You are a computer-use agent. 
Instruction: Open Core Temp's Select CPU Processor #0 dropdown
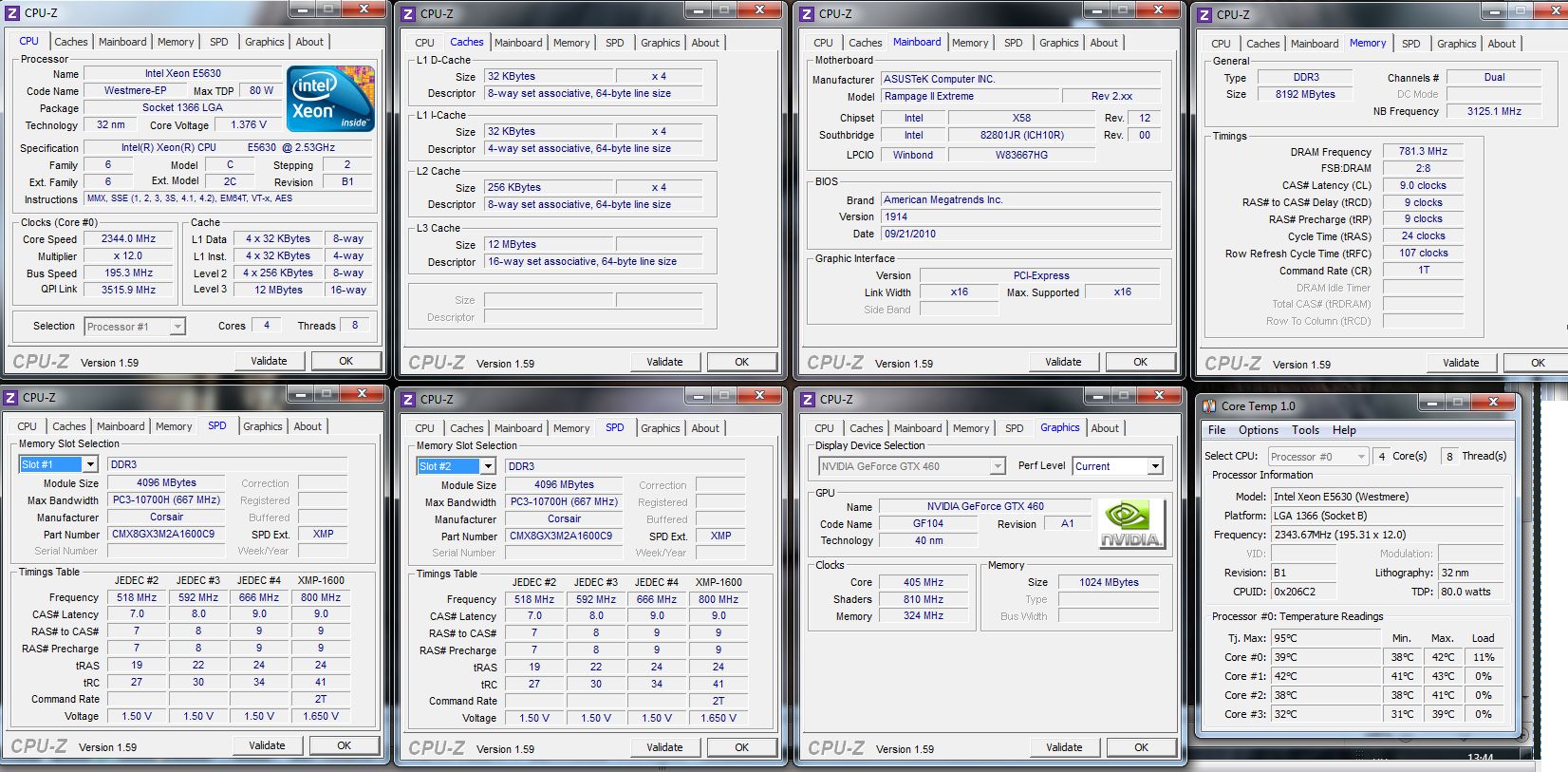pyautogui.click(x=1361, y=457)
